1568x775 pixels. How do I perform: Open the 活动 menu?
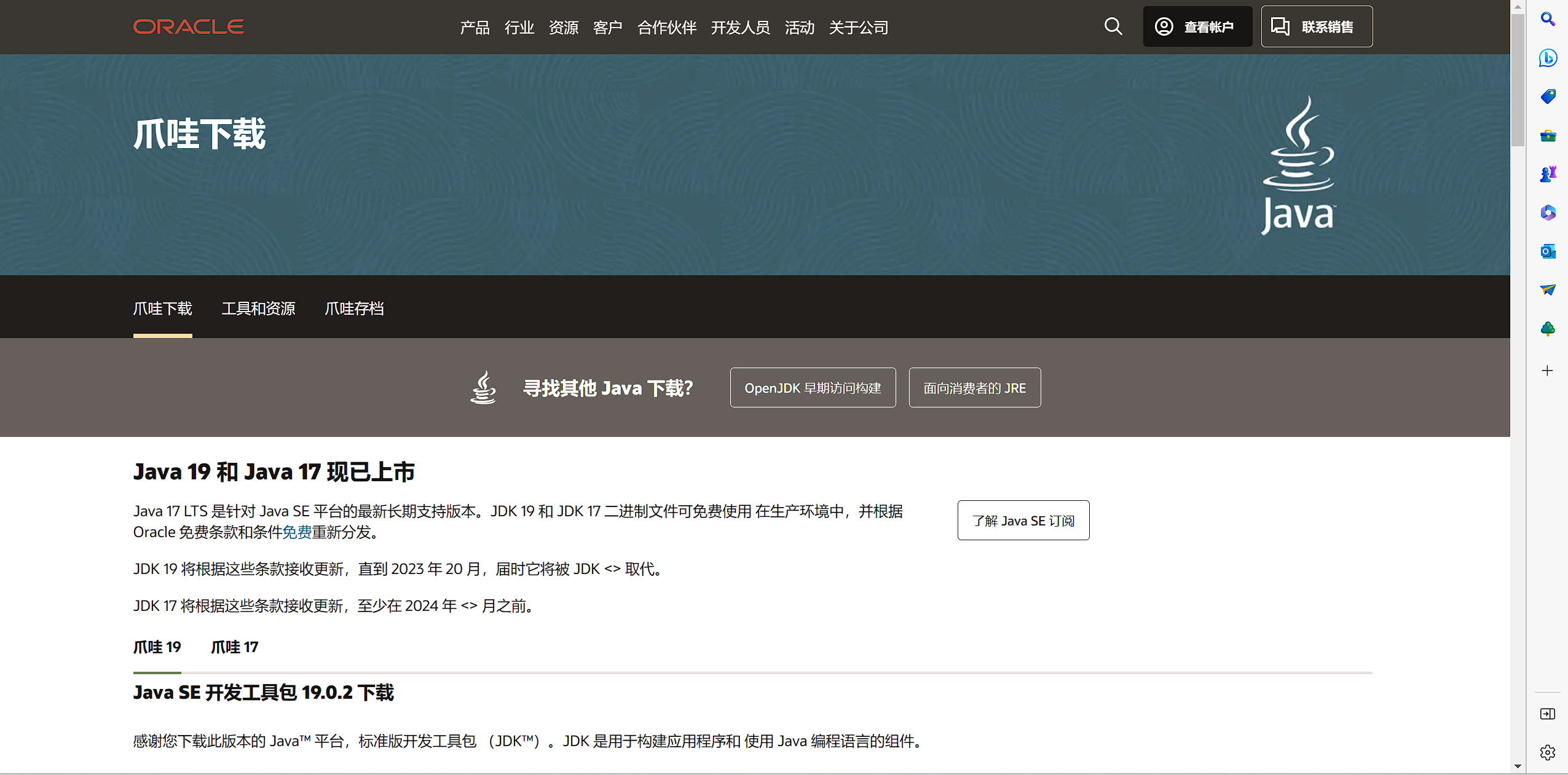point(800,28)
